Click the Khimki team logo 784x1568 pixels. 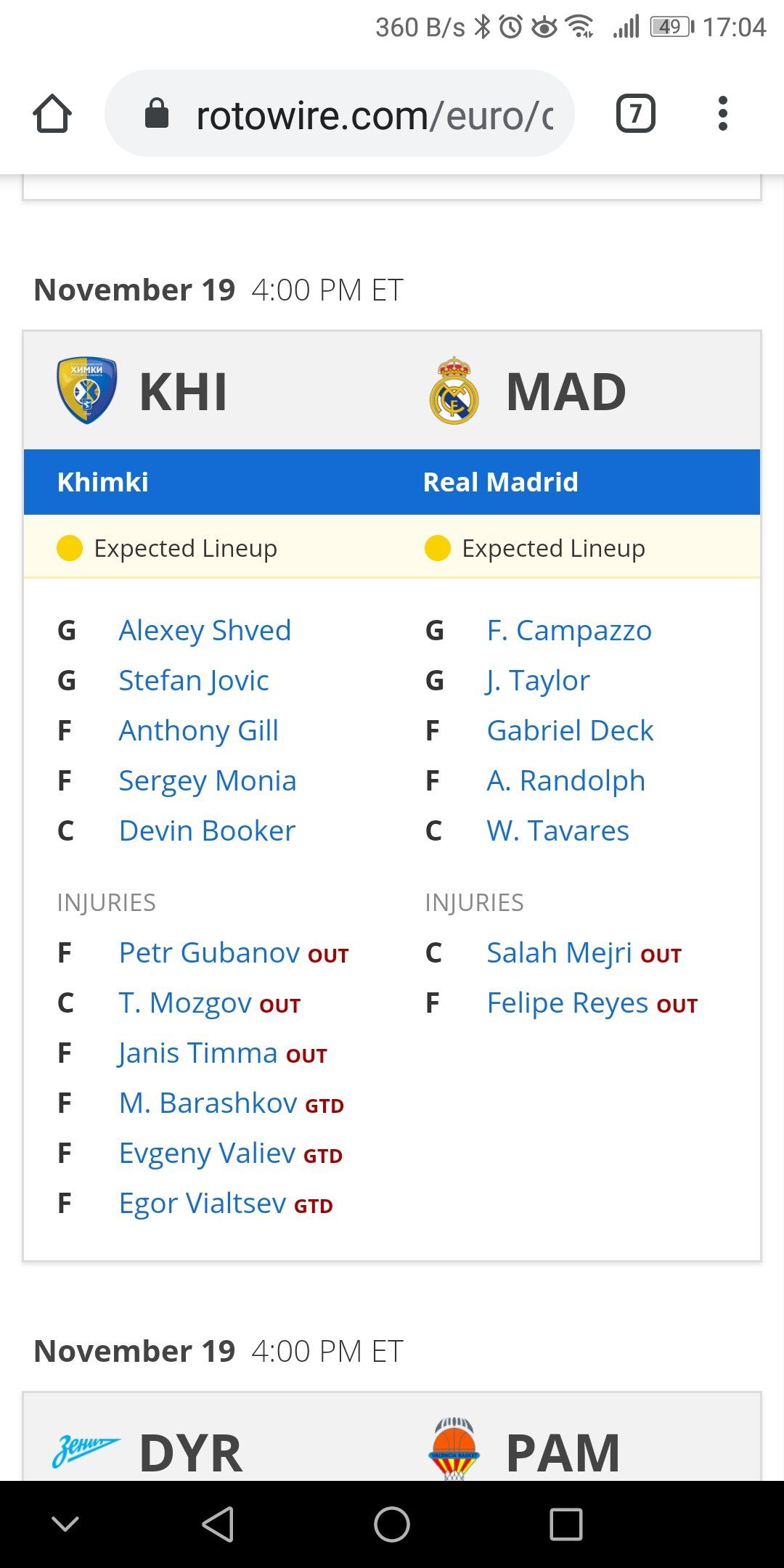pos(87,391)
